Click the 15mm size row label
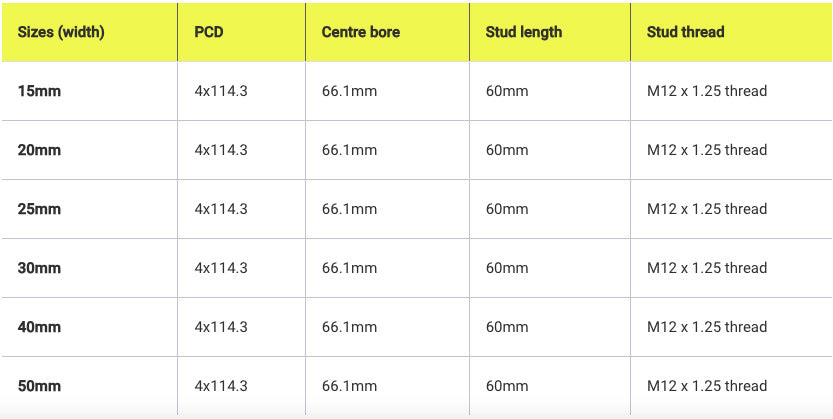Image resolution: width=833 pixels, height=419 pixels. point(40,91)
